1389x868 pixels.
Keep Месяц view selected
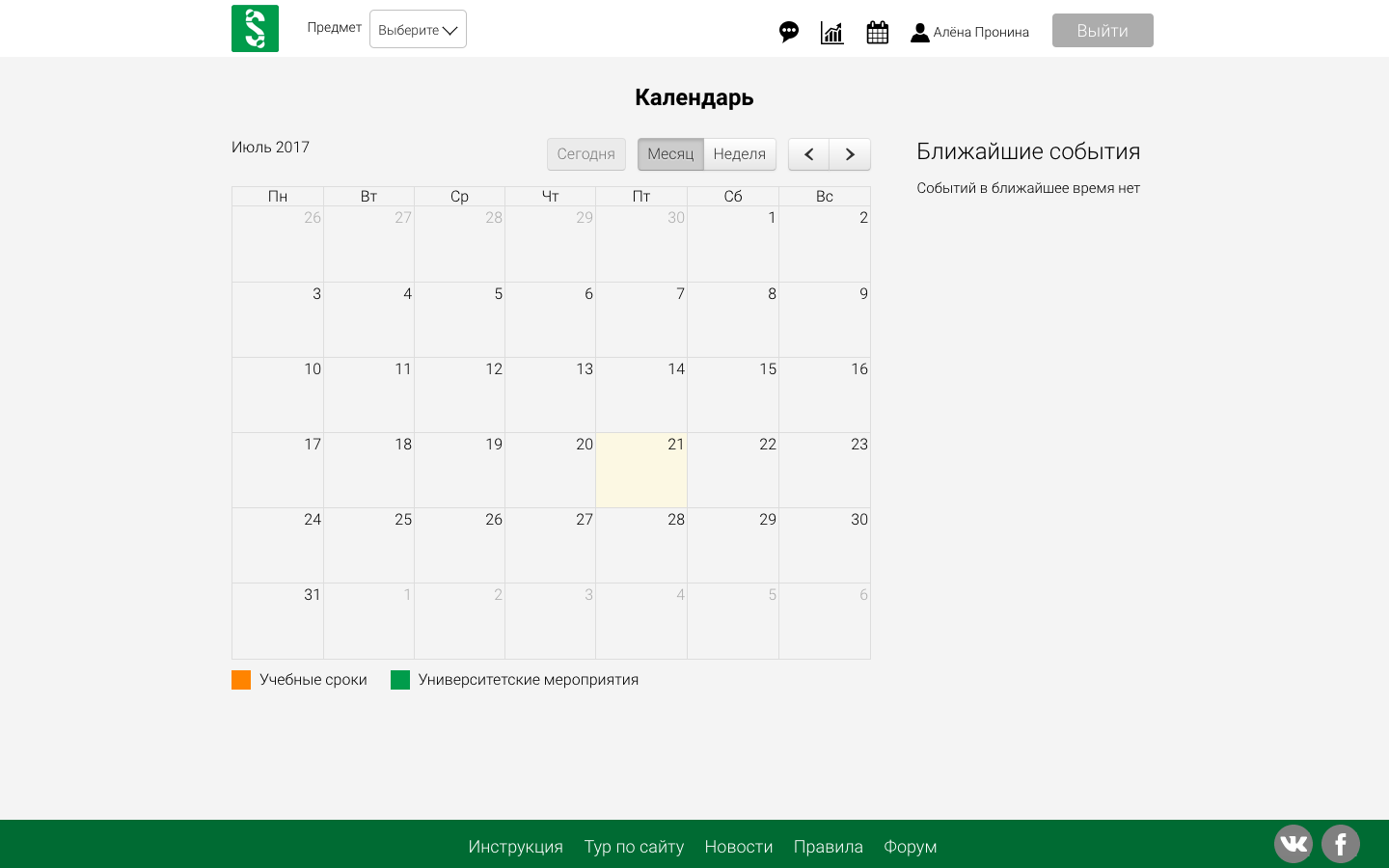(x=671, y=154)
